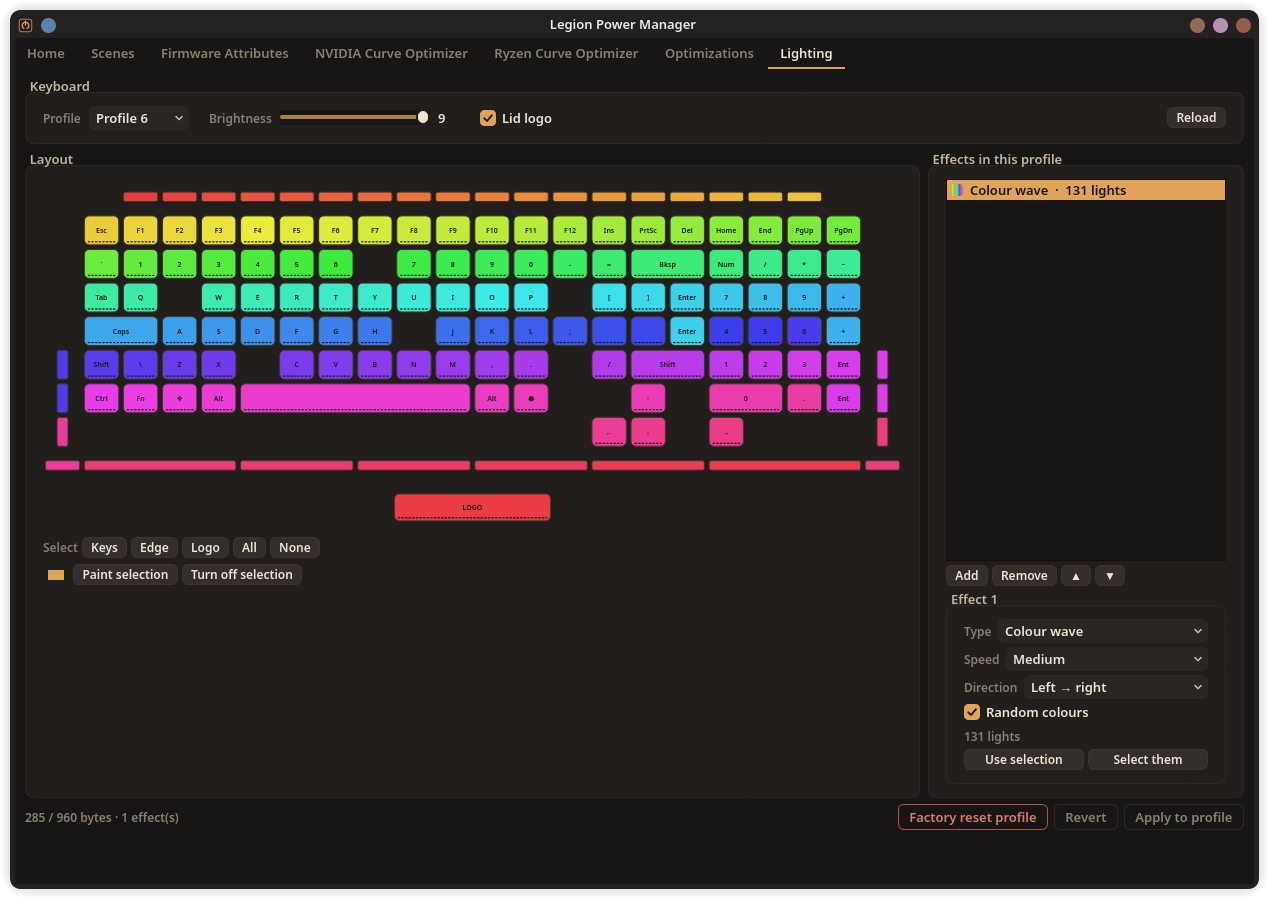Open the orange paint colour swatch
Screen dimensions: 1269x899
56,575
